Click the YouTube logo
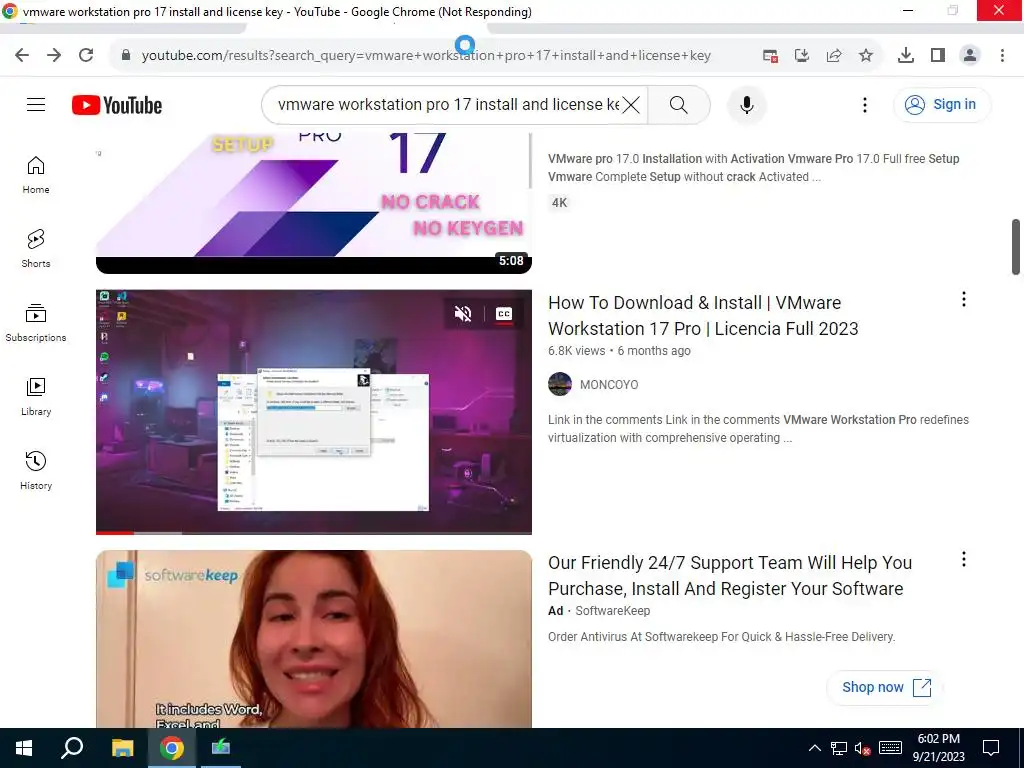 tap(117, 105)
